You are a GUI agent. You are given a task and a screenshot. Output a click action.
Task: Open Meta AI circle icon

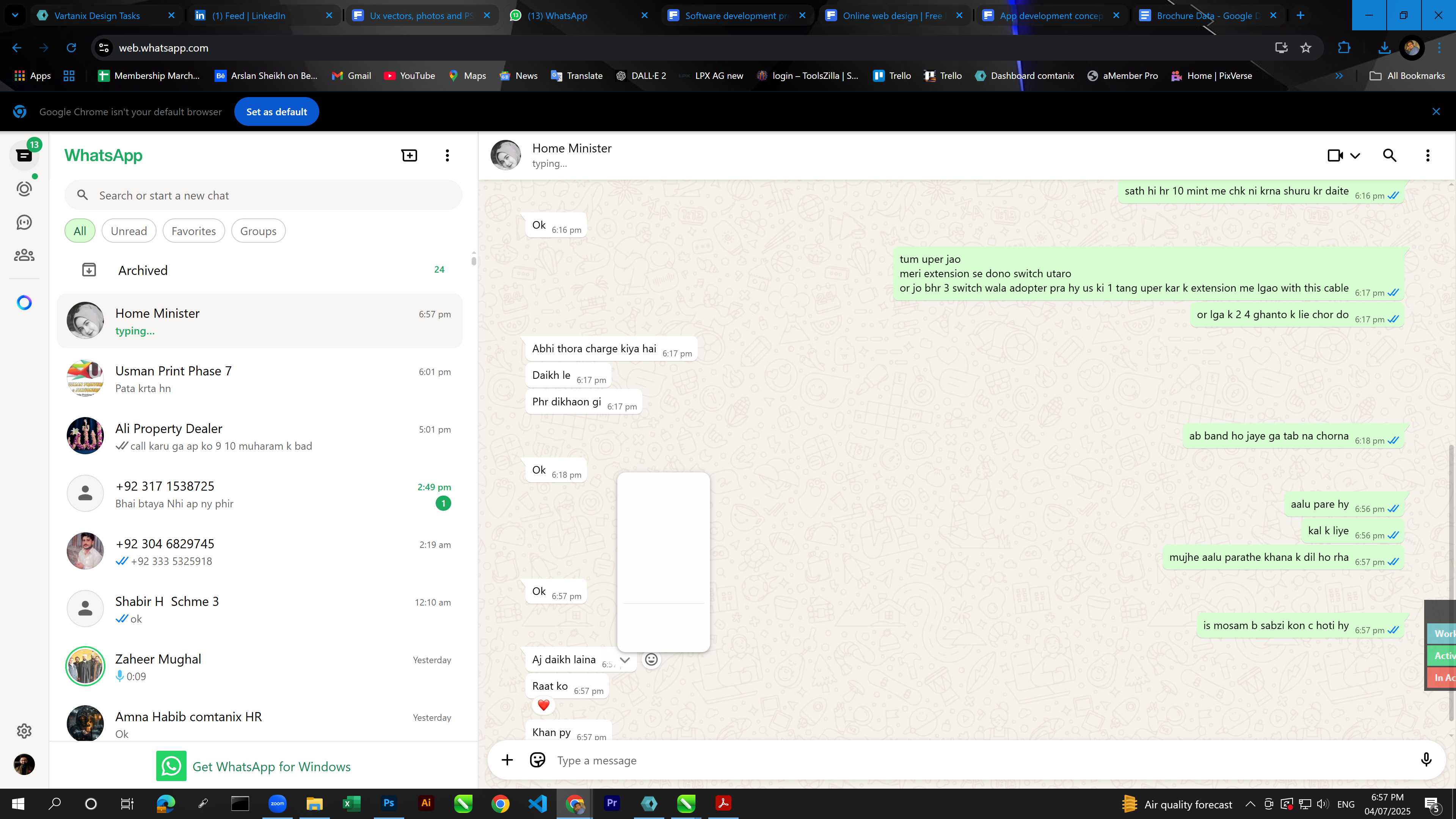pyautogui.click(x=24, y=303)
